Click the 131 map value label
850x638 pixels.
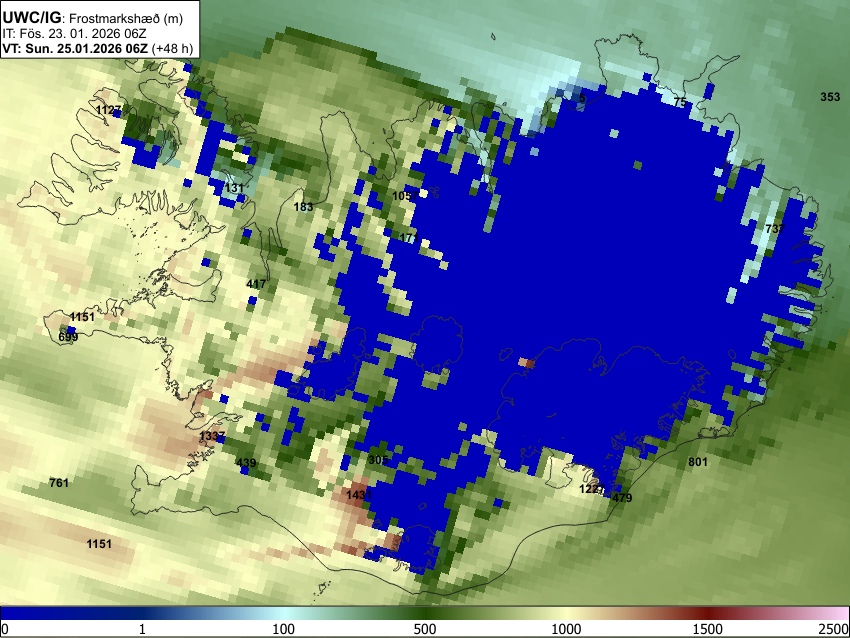click(234, 188)
